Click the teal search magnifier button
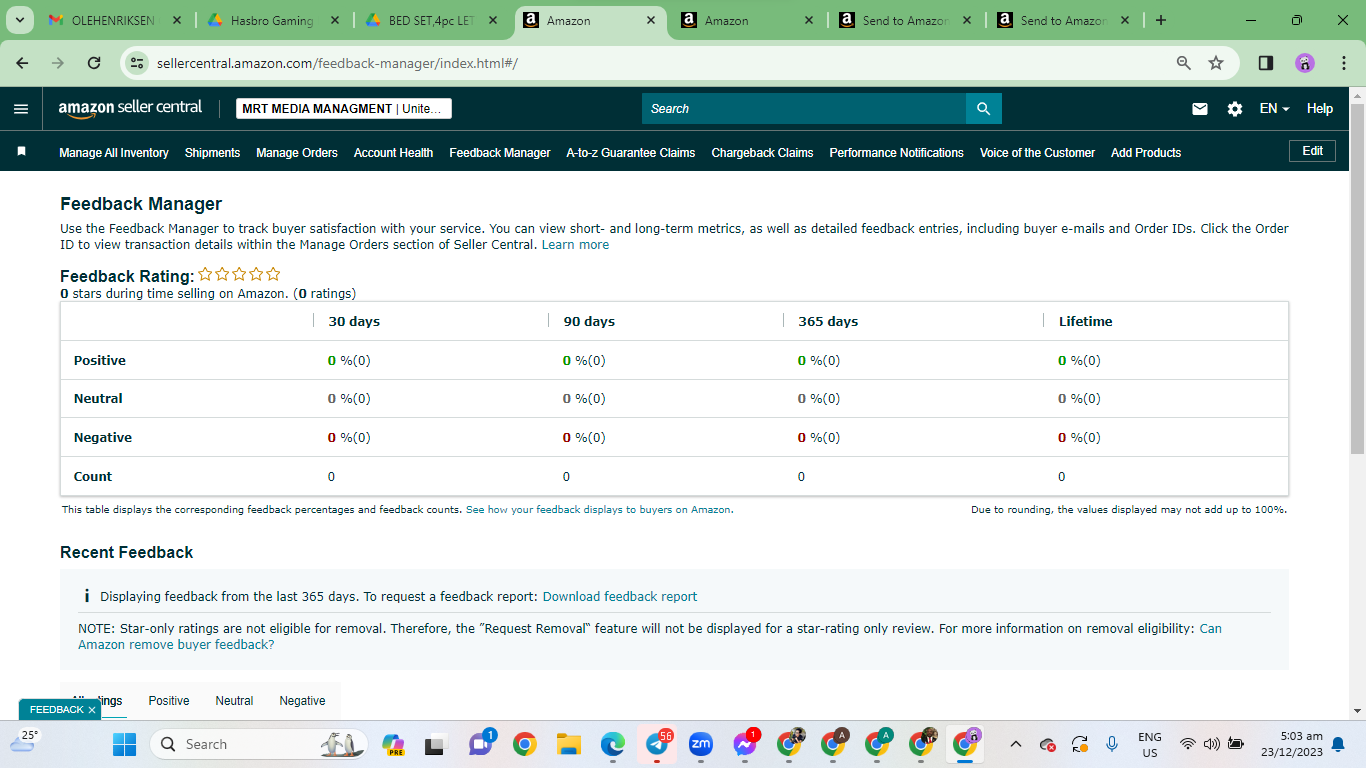The image size is (1366, 768). tap(983, 108)
